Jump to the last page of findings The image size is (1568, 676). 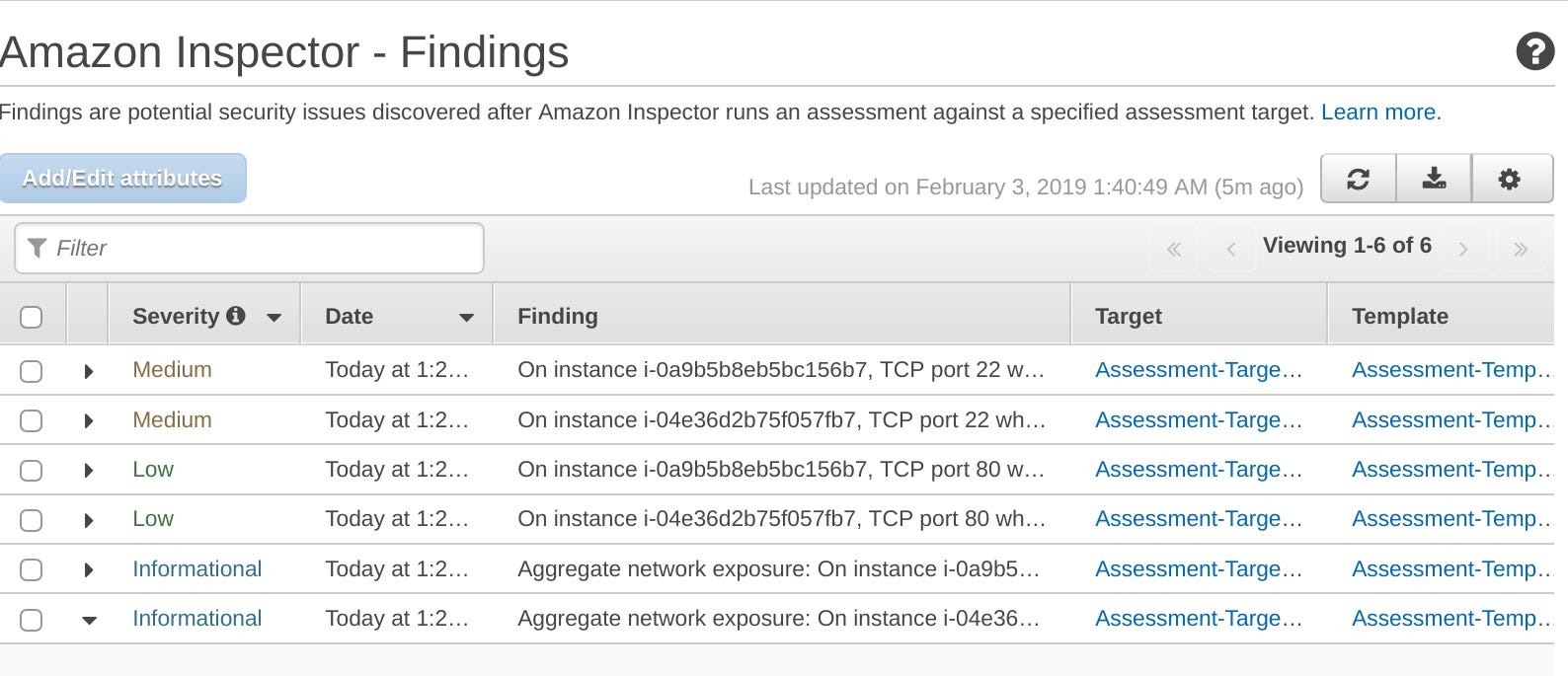(1522, 249)
